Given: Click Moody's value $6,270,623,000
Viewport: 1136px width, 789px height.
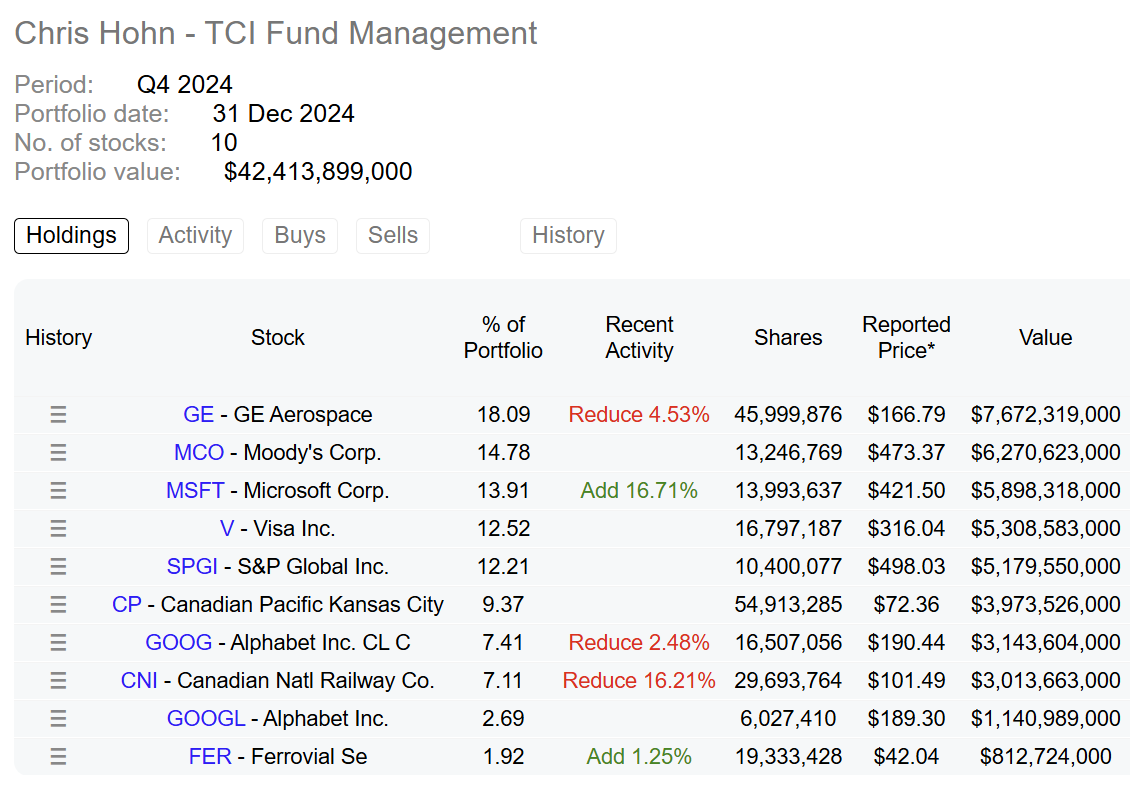Looking at the screenshot, I should click(x=1045, y=453).
